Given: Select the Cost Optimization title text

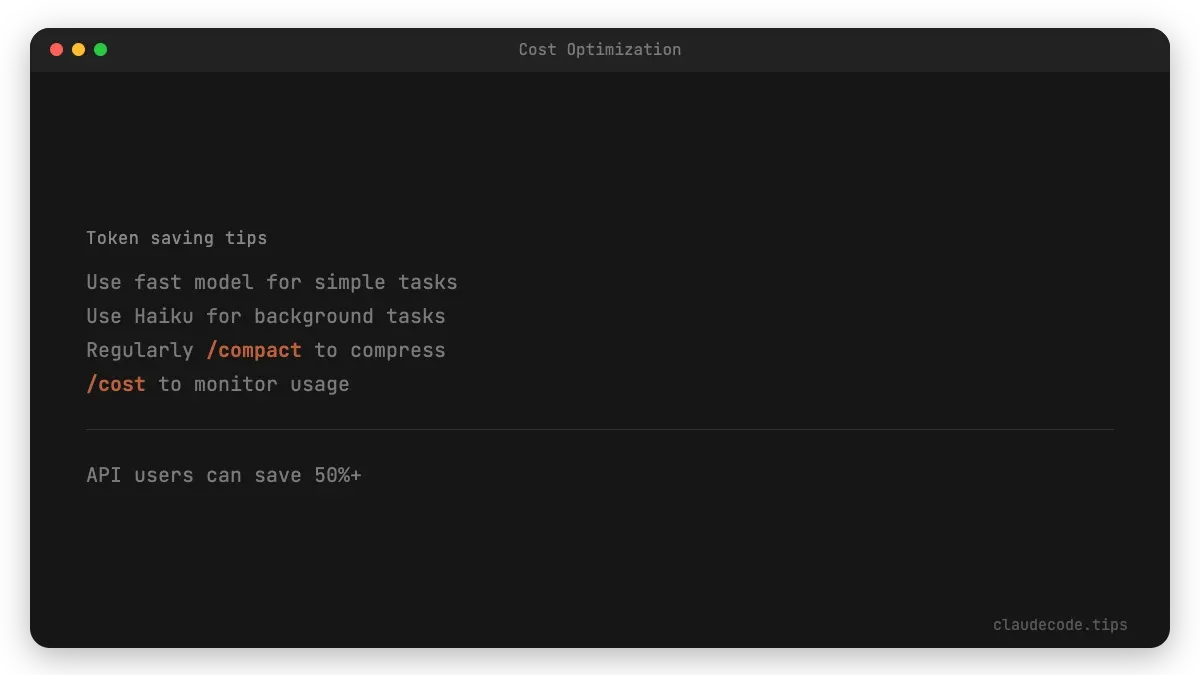Looking at the screenshot, I should (599, 49).
